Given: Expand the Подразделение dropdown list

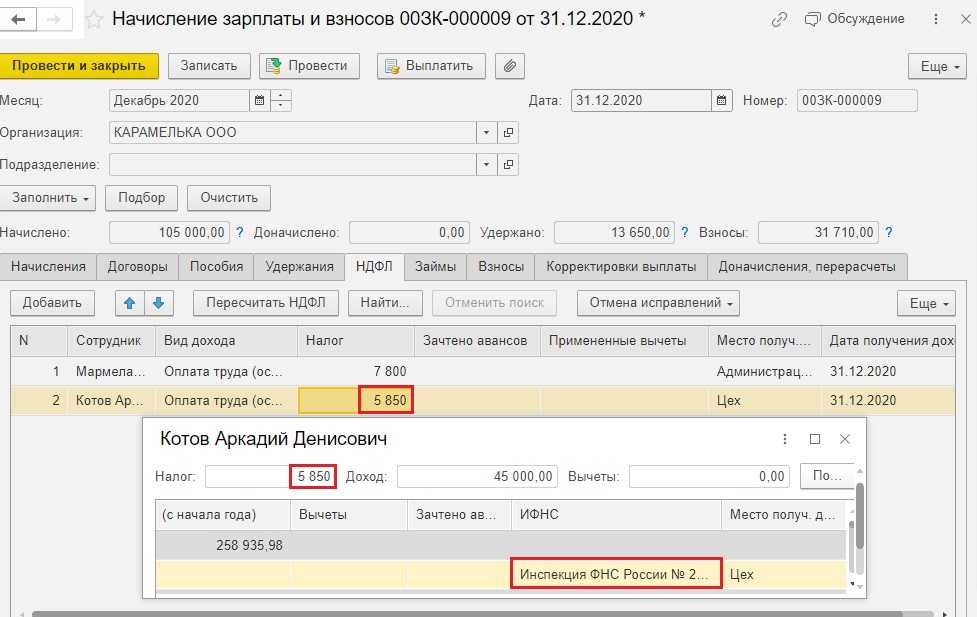Looking at the screenshot, I should click(x=486, y=165).
